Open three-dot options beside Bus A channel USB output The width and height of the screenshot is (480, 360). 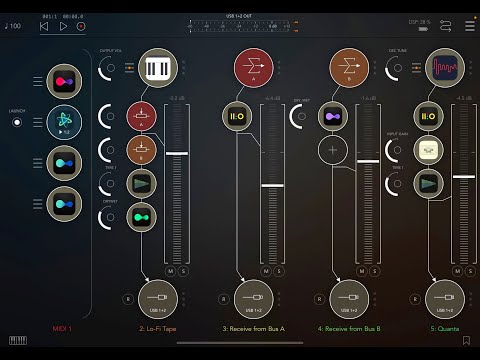tap(279, 299)
